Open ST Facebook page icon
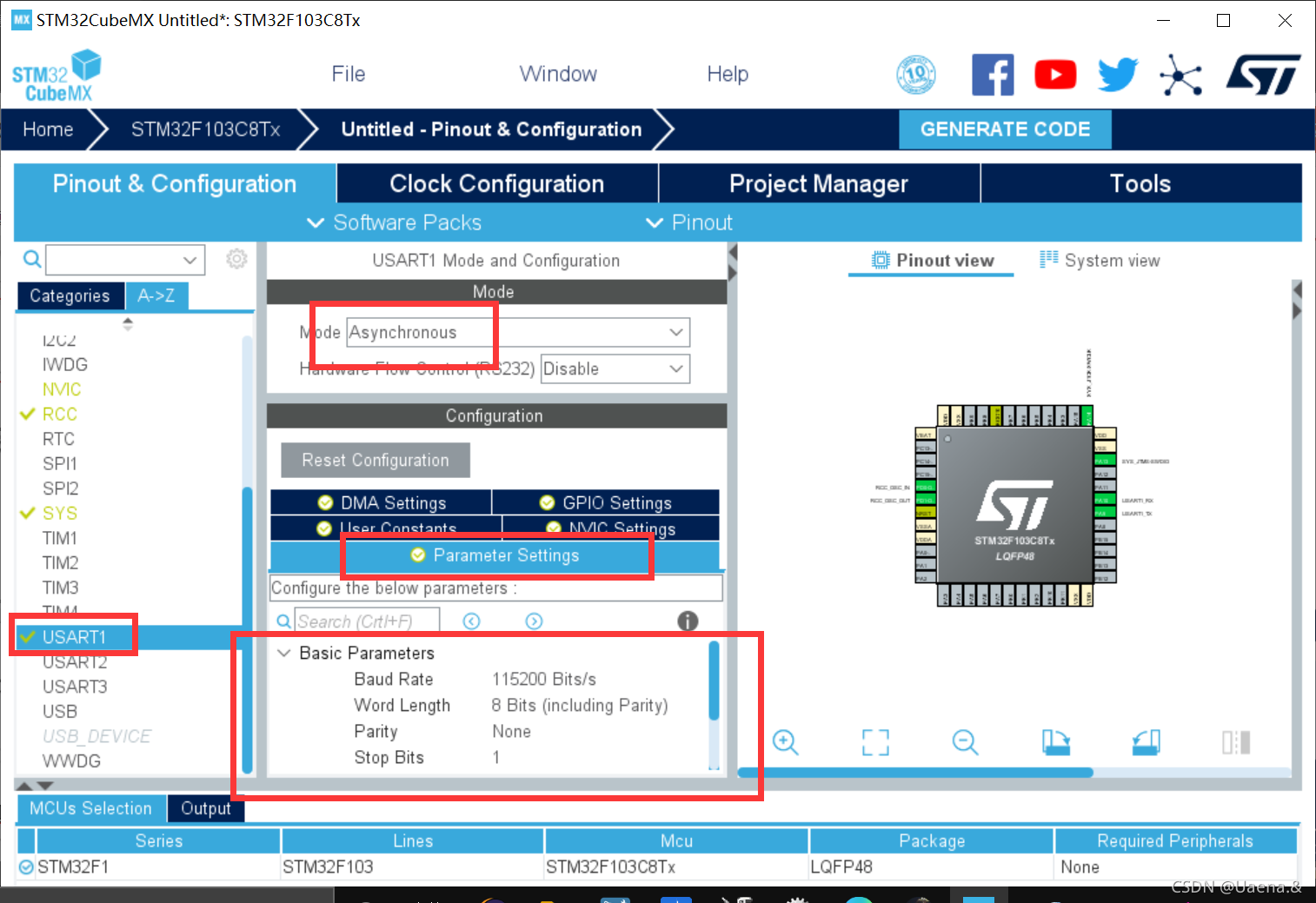The width and height of the screenshot is (1316, 903). coord(993,75)
